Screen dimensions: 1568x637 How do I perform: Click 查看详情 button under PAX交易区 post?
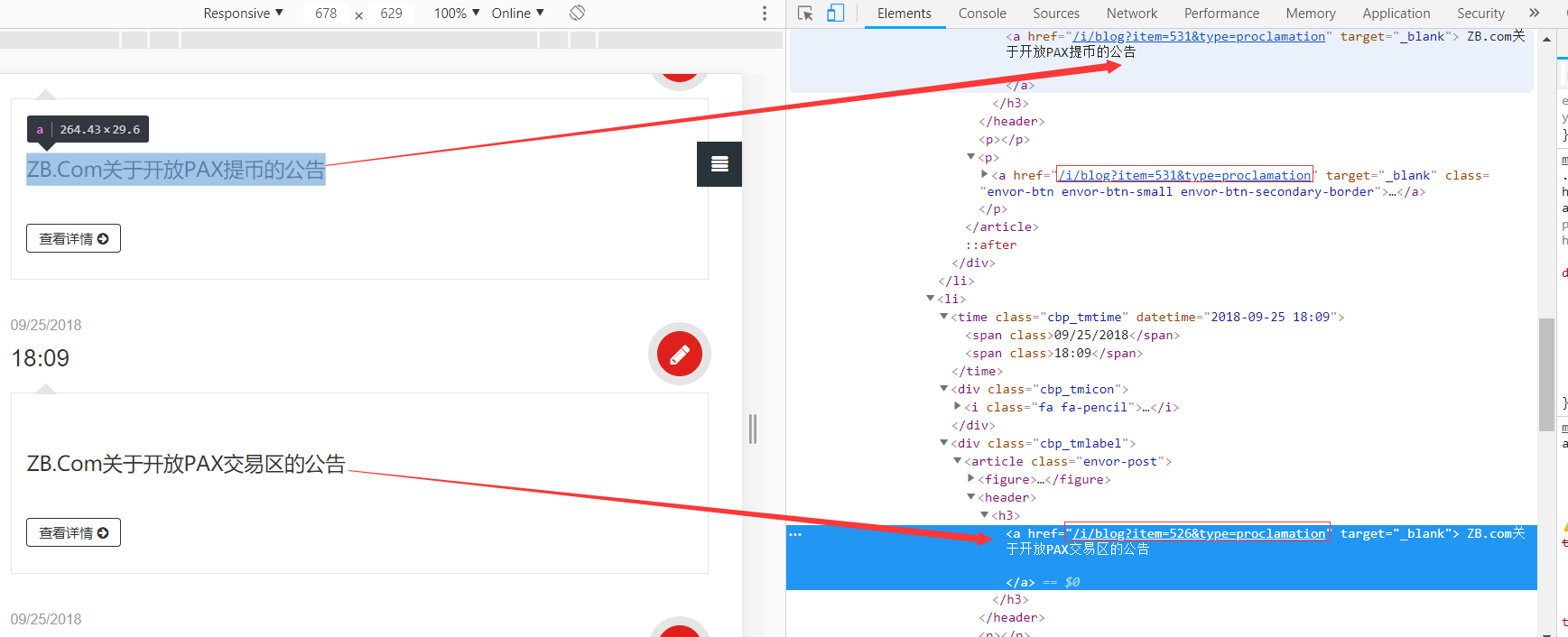coord(73,532)
